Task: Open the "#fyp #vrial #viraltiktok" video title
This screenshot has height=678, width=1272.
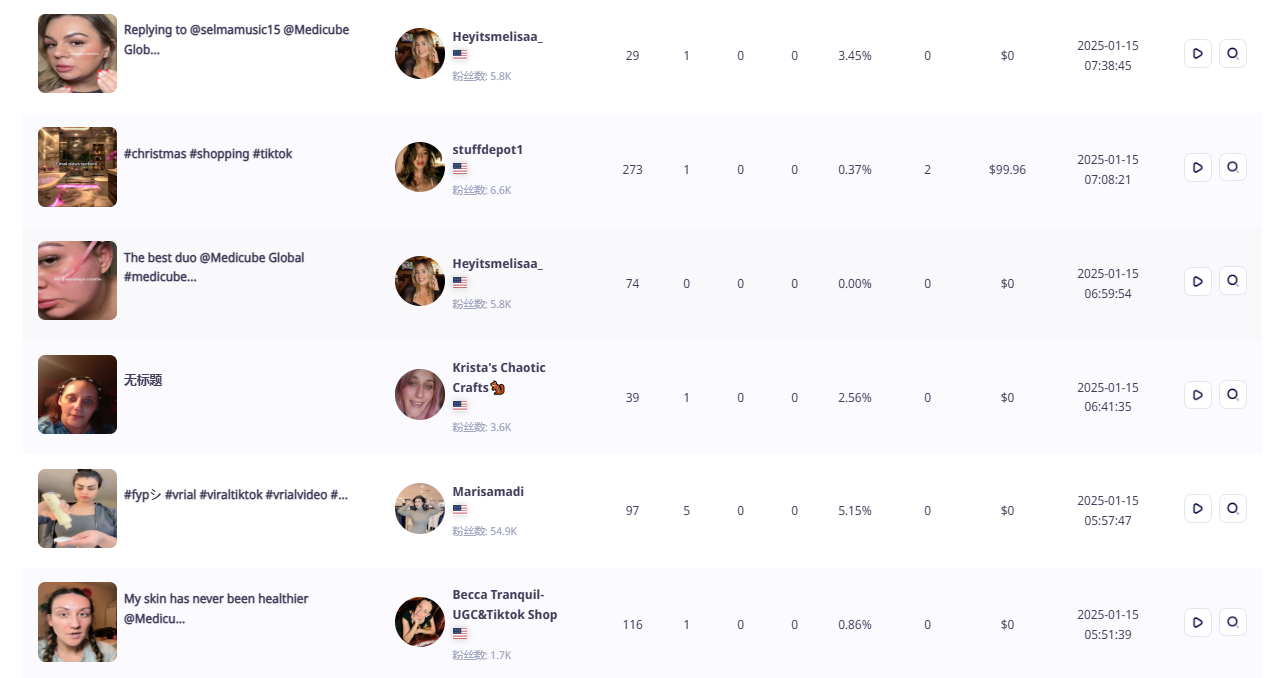Action: tap(235, 495)
